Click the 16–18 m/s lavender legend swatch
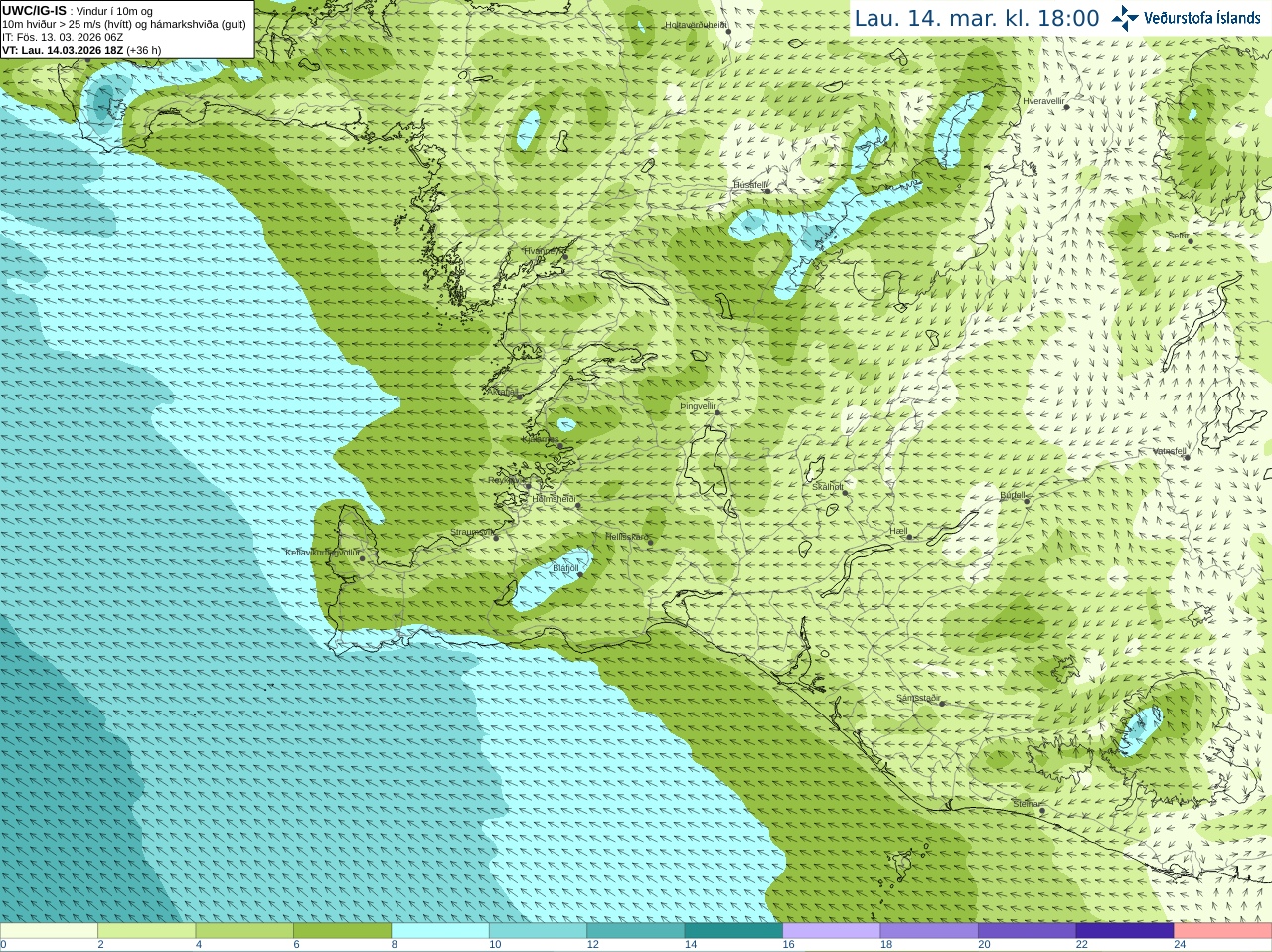The height and width of the screenshot is (952, 1272). [832, 931]
